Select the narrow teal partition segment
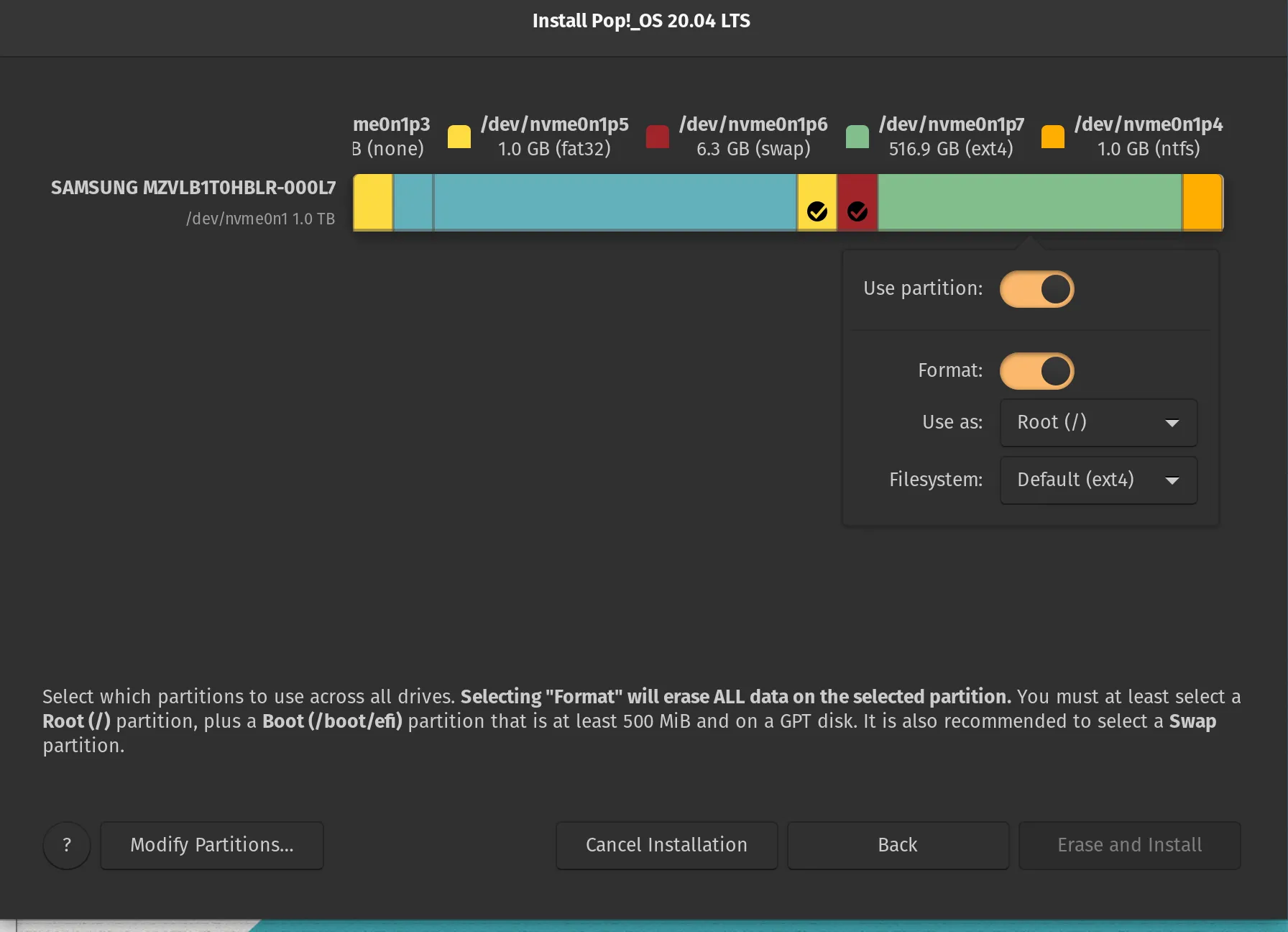The image size is (1288, 932). [x=413, y=202]
